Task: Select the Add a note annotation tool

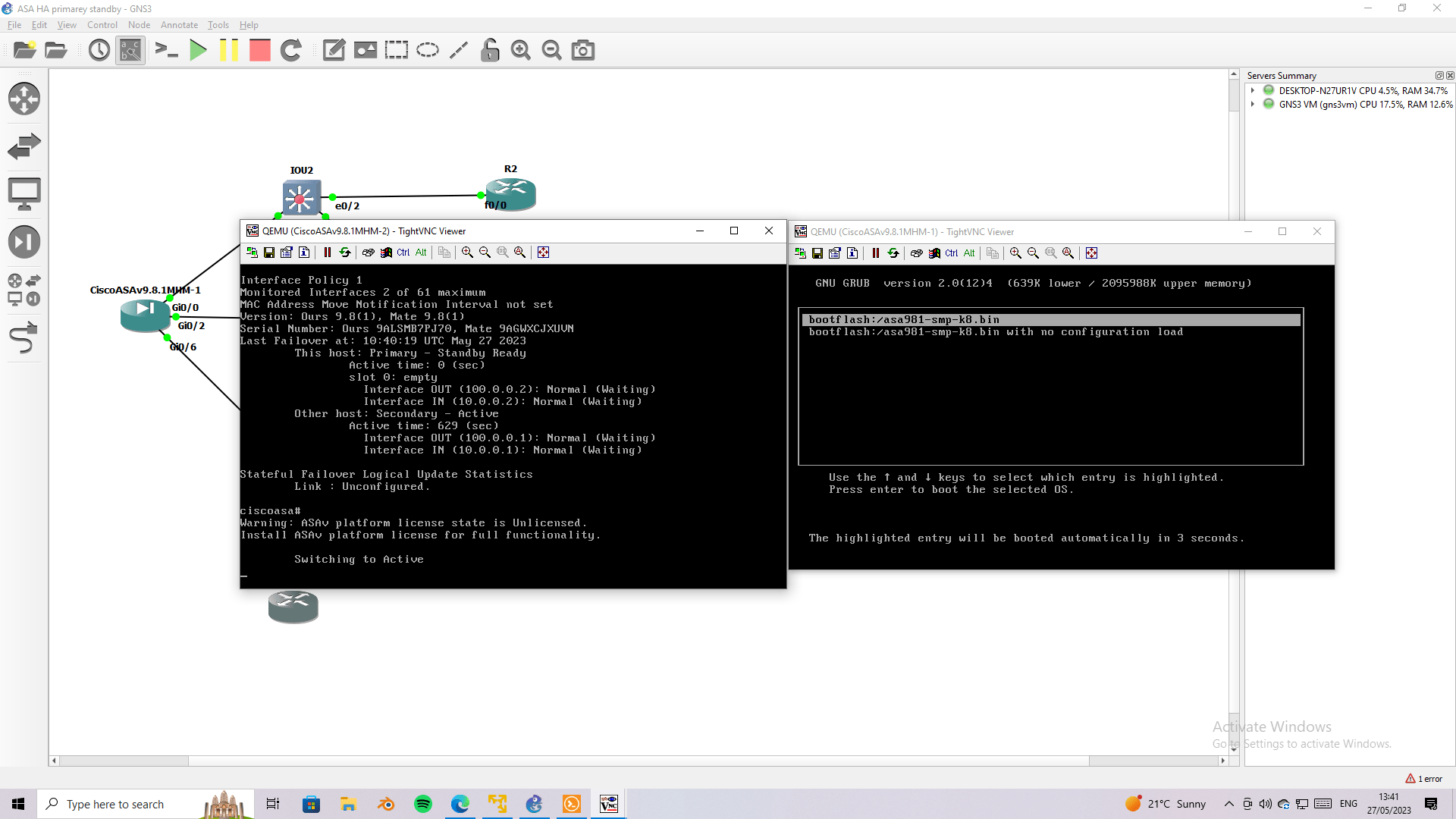Action: (x=334, y=50)
